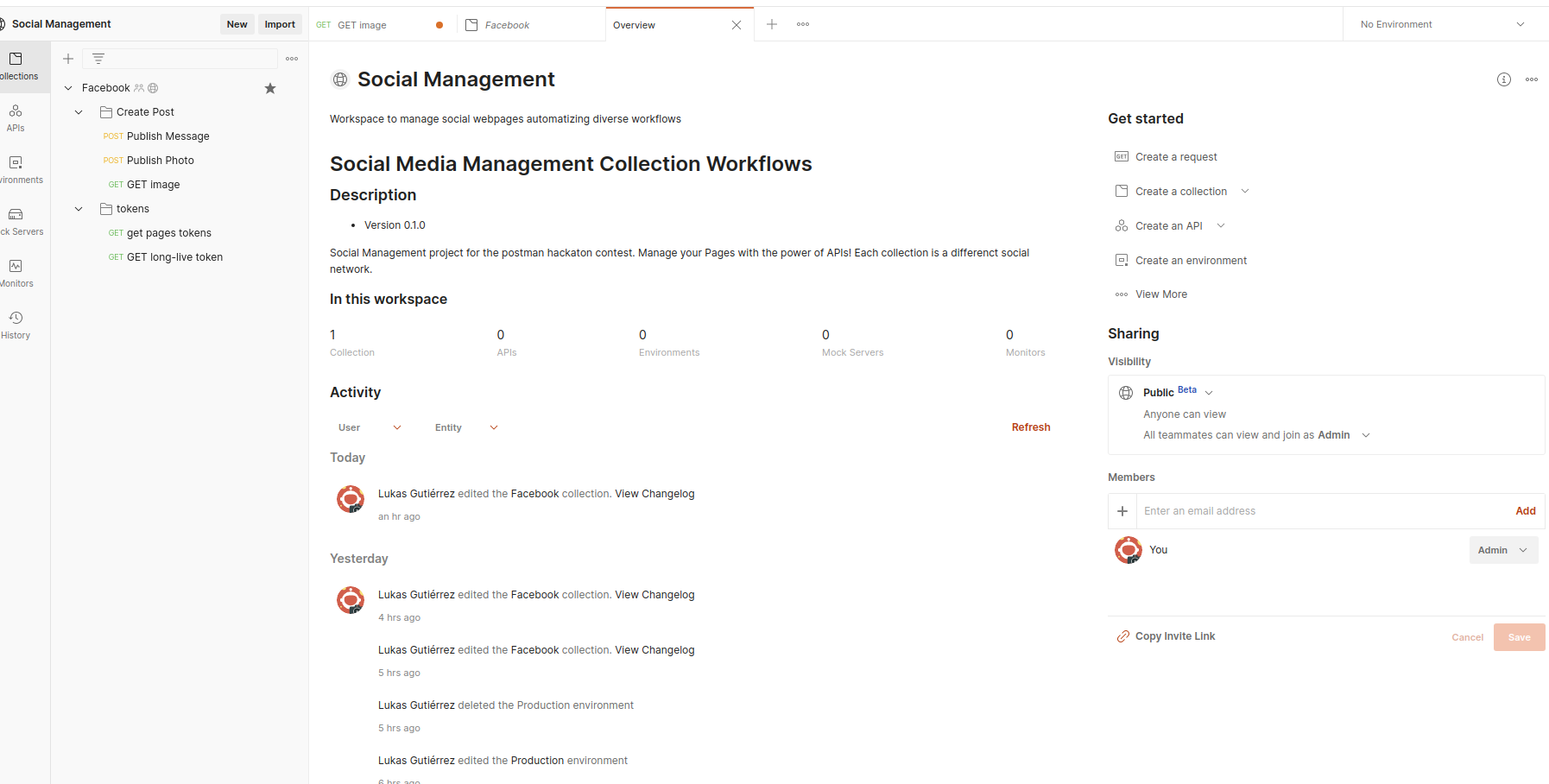This screenshot has height=784, width=1549.
Task: Open GET long-live token request
Action: (174, 257)
